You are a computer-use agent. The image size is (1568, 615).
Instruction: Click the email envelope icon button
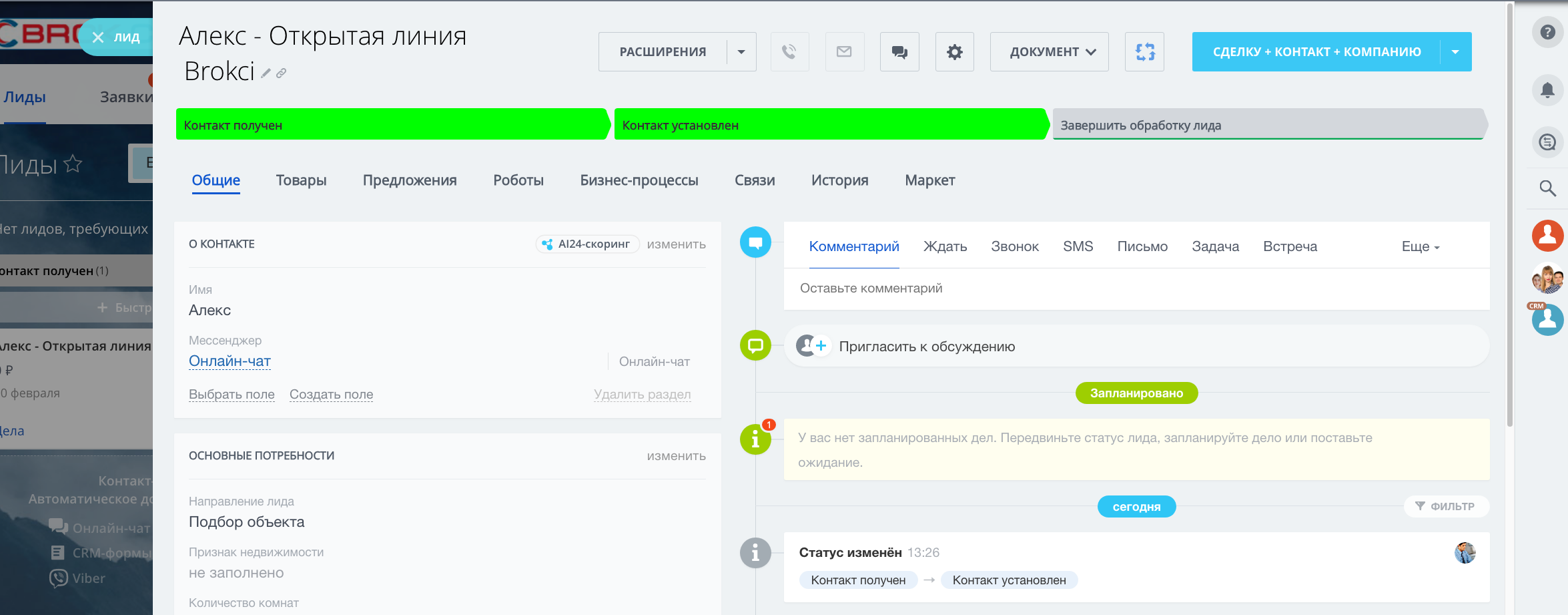click(844, 52)
